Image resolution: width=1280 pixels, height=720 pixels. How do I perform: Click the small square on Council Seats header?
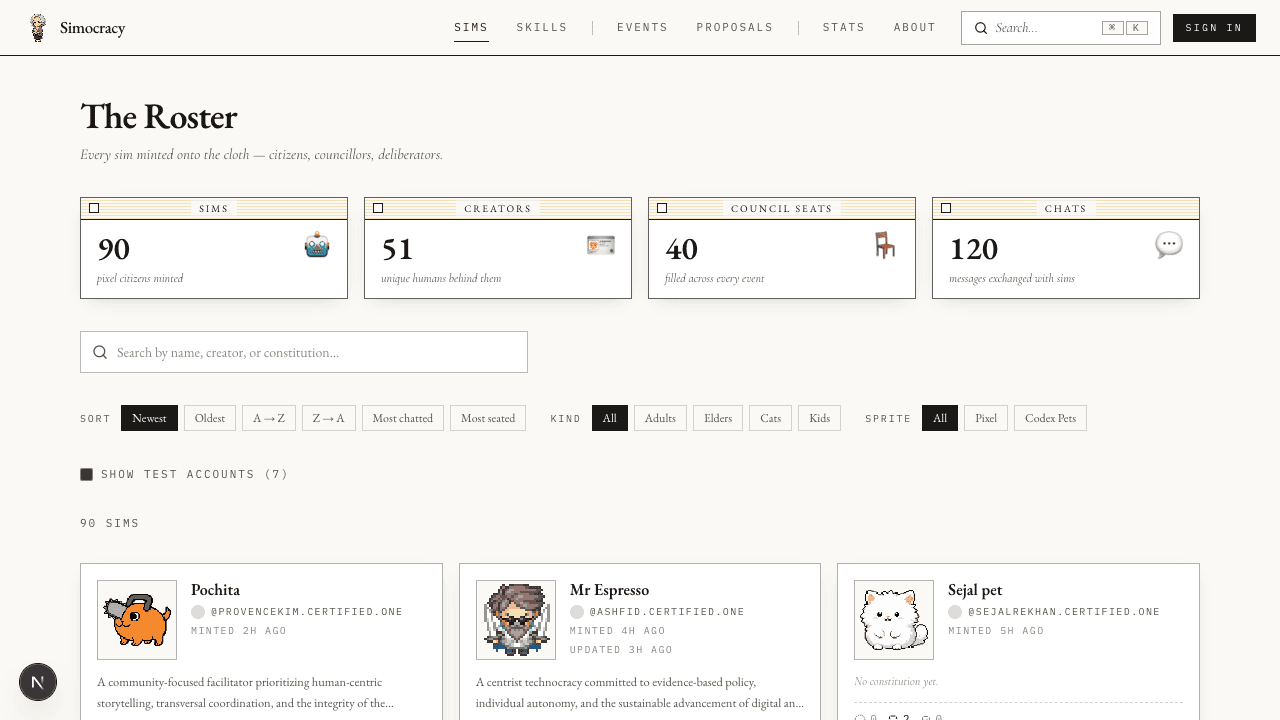662,208
